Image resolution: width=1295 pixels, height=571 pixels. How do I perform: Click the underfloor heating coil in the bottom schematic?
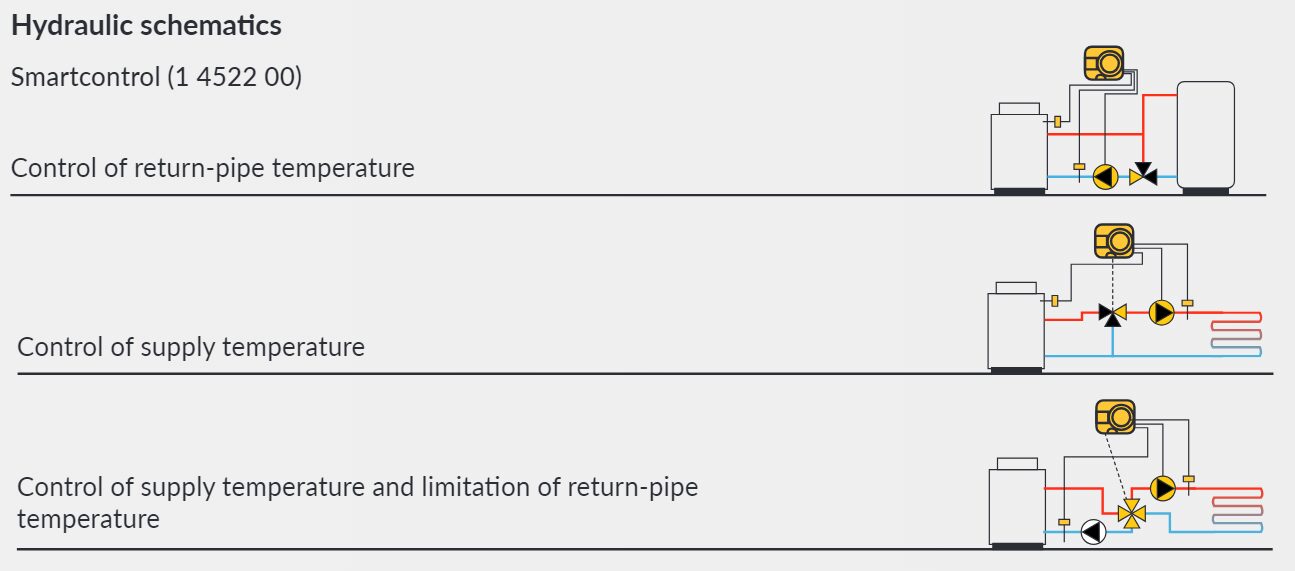(x=1238, y=506)
